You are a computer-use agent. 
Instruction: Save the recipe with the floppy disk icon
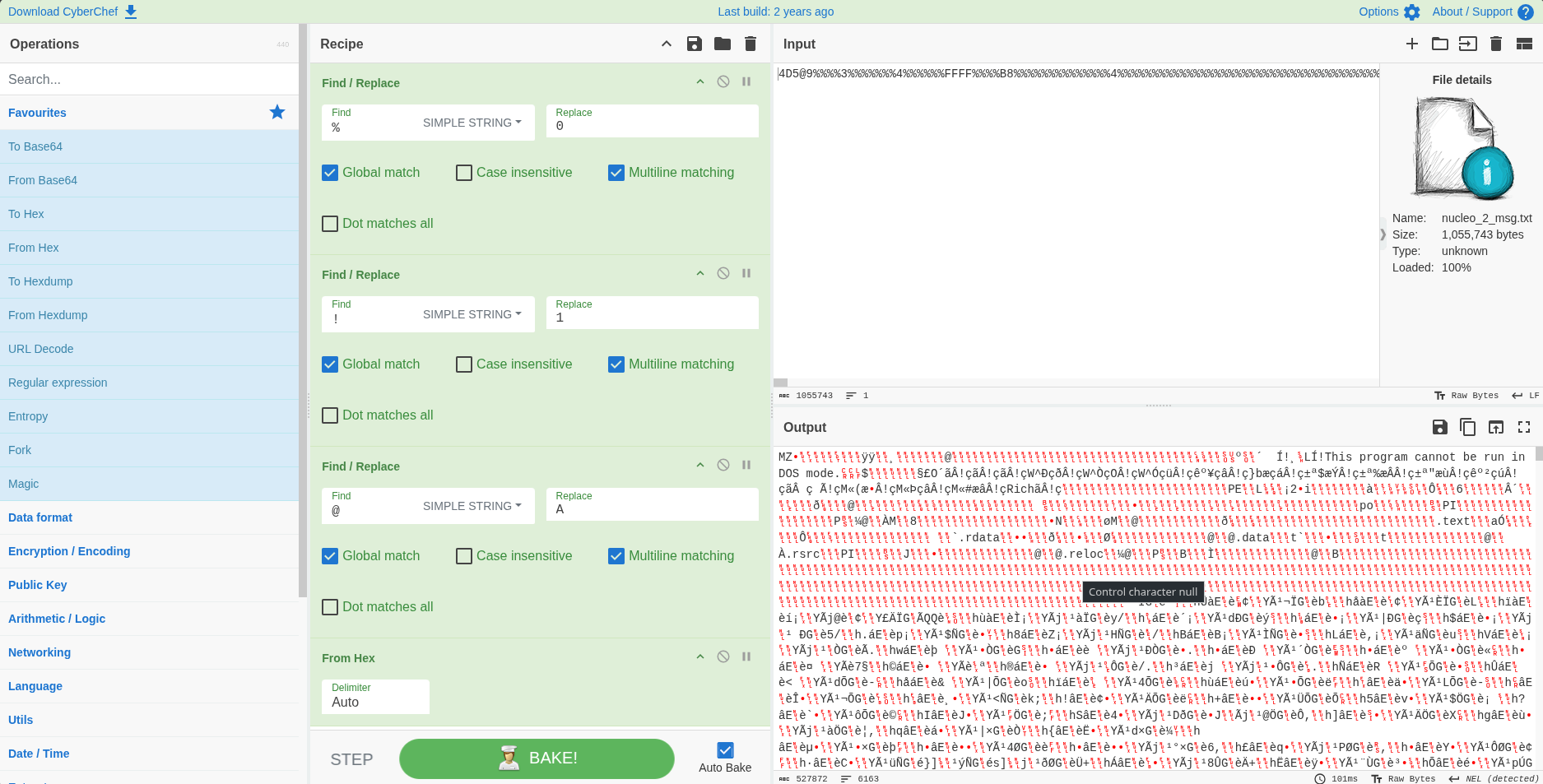coord(695,44)
